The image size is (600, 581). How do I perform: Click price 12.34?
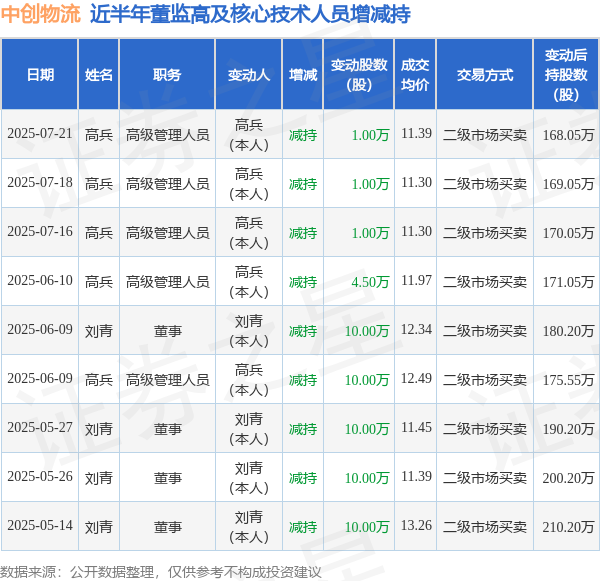coord(416,330)
